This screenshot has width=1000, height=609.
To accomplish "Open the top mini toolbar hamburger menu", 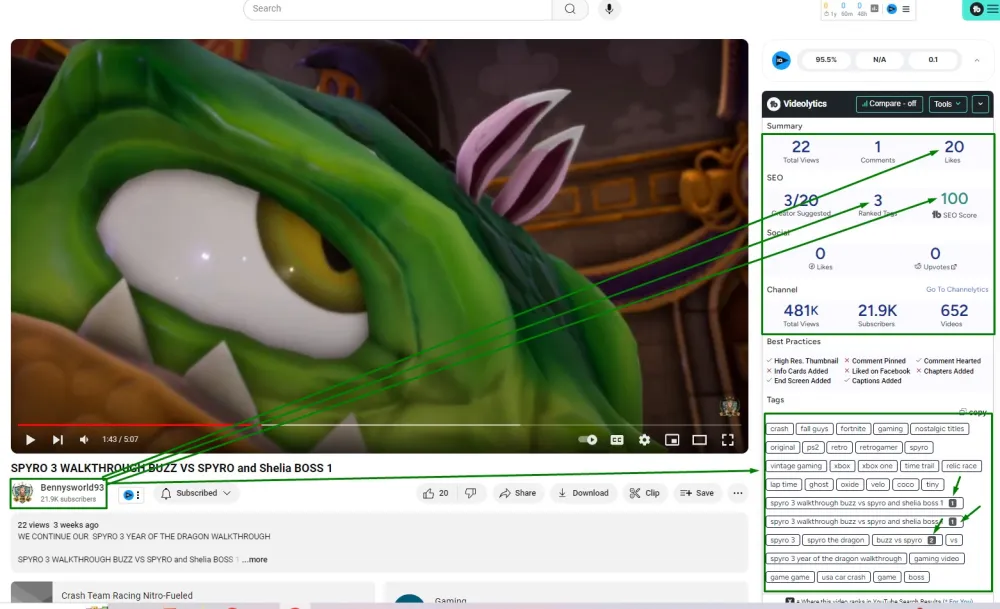I will coord(906,9).
